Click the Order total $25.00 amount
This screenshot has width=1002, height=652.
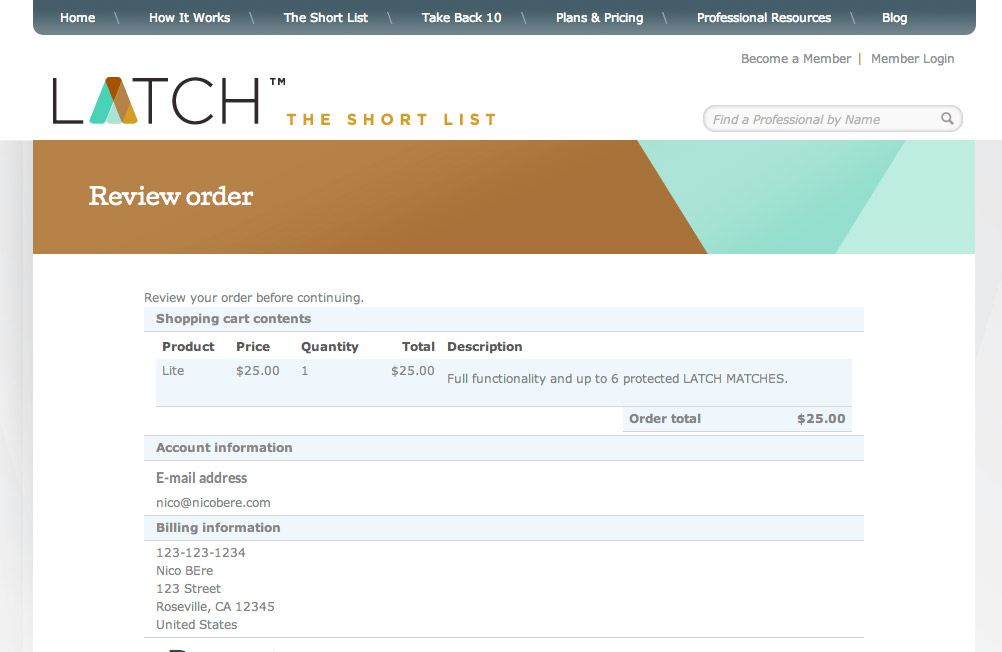(821, 419)
